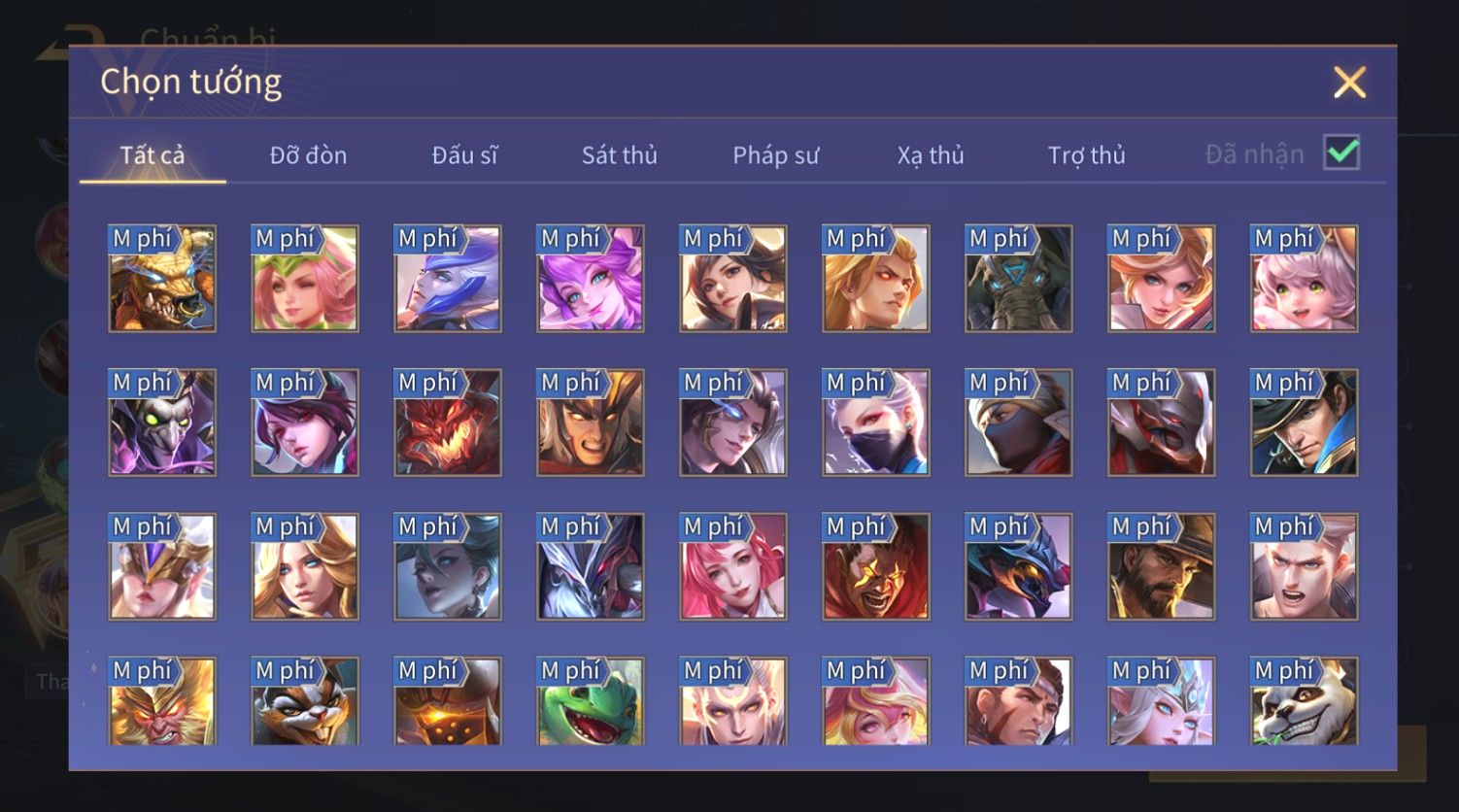The image size is (1459, 812).
Task: Select the purple-haired girl hero with blue eyes
Action: [591, 279]
